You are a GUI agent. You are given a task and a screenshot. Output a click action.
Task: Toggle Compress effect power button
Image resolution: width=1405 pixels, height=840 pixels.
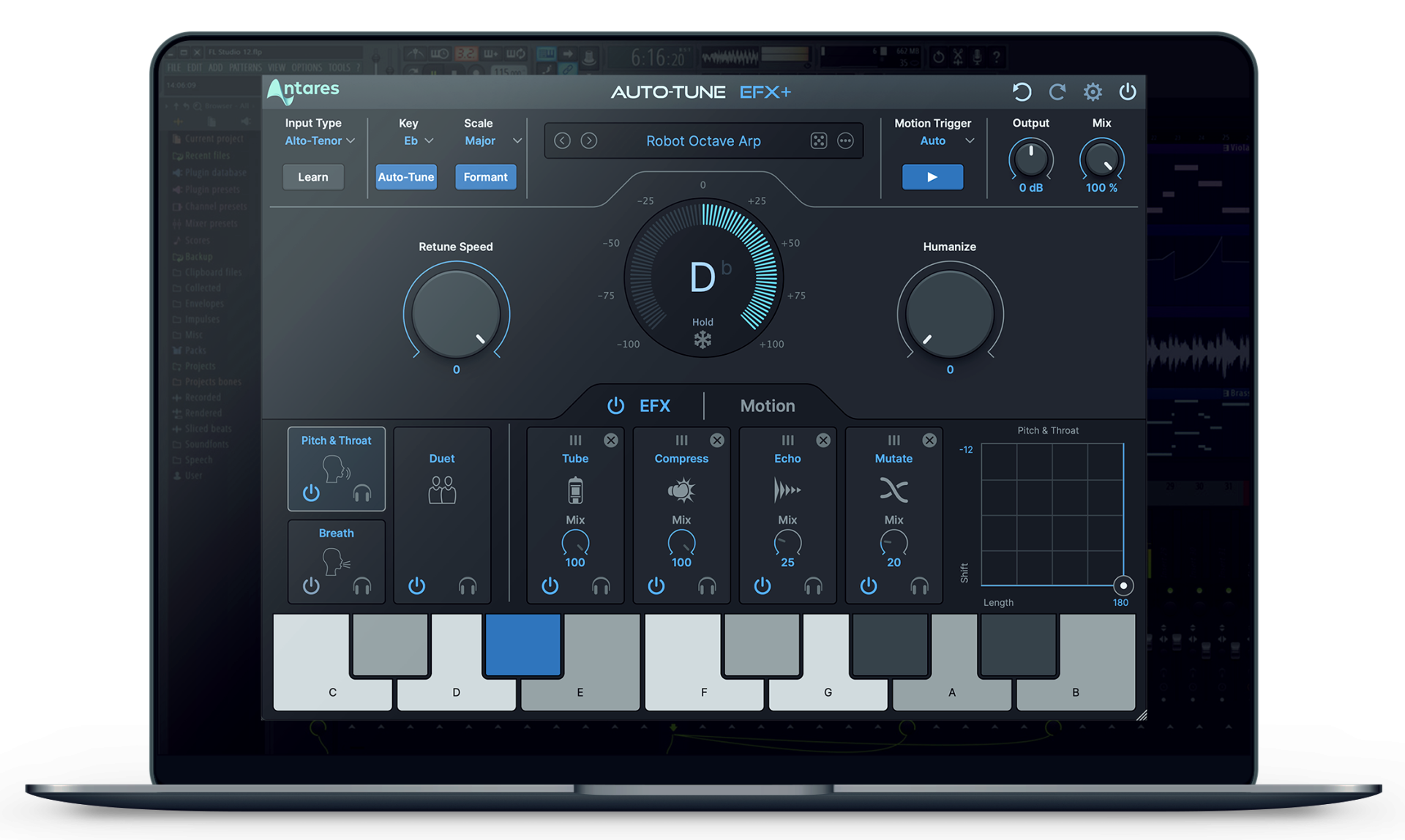click(656, 586)
